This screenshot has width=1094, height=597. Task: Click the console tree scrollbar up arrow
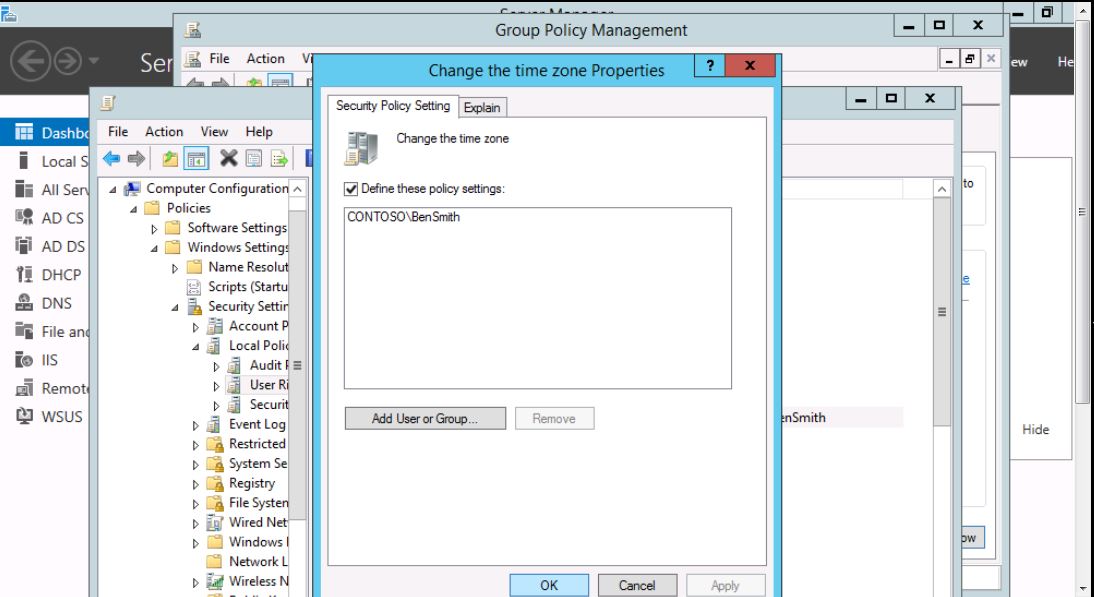[298, 188]
